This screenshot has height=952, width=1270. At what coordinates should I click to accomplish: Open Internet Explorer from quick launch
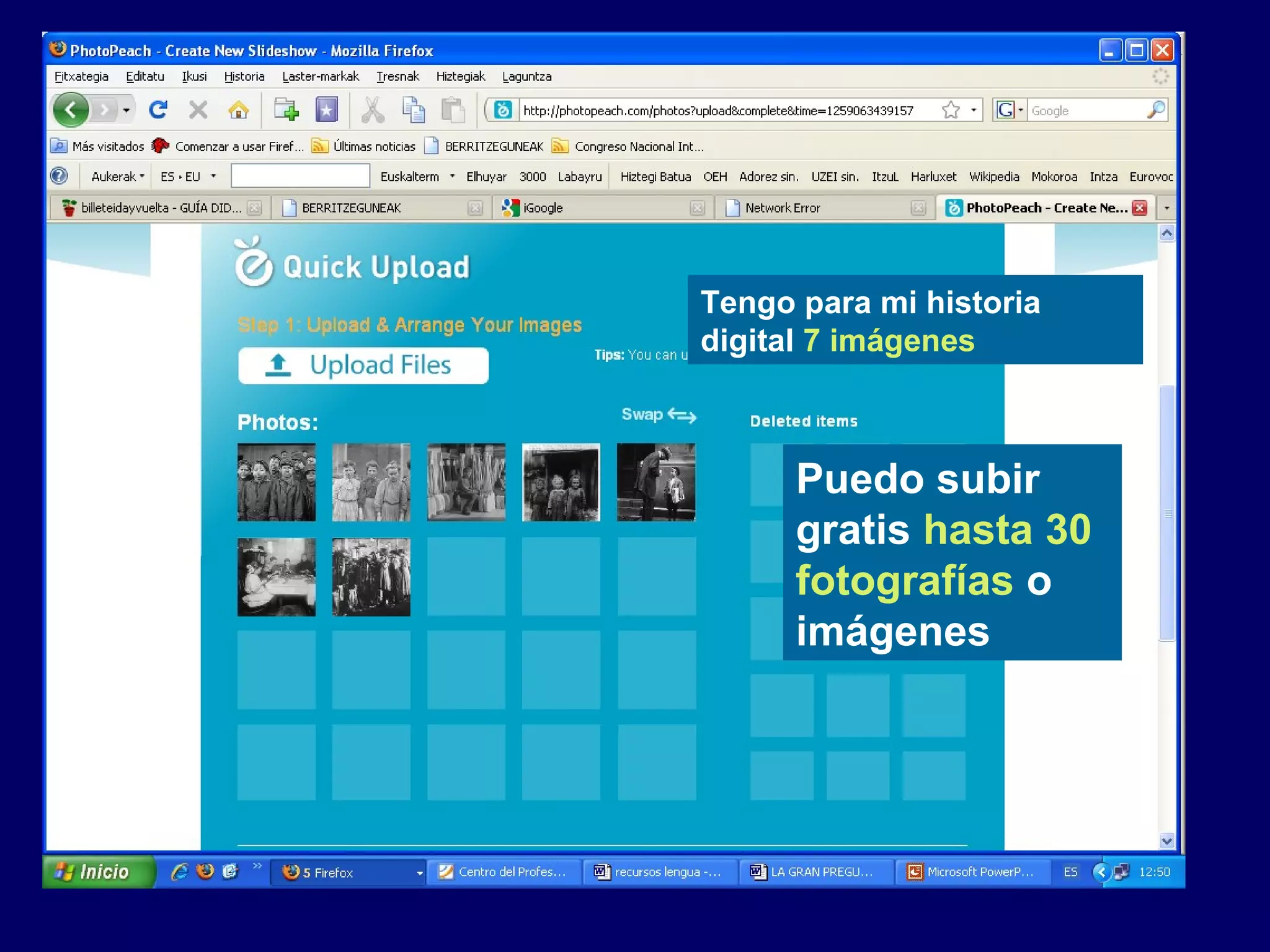[180, 872]
